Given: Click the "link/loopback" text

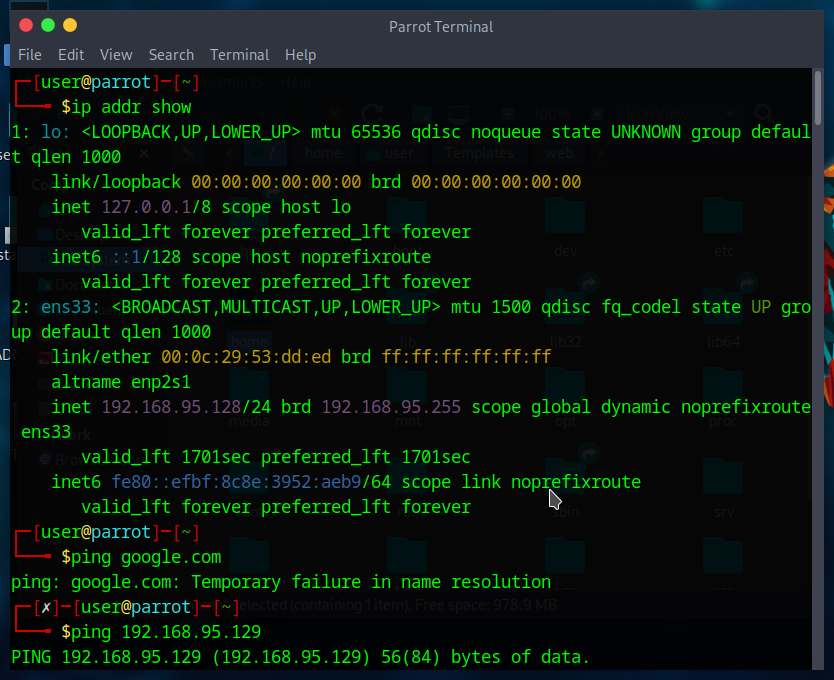Looking at the screenshot, I should (x=116, y=182).
